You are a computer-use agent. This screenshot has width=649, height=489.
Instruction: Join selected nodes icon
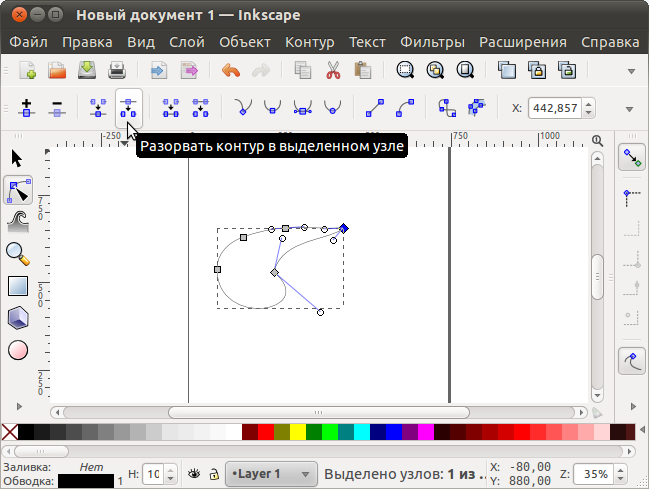[x=98, y=108]
